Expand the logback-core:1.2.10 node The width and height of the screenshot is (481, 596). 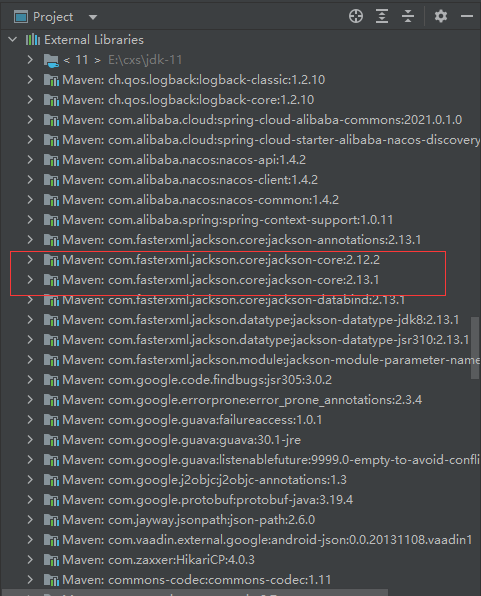click(30, 100)
